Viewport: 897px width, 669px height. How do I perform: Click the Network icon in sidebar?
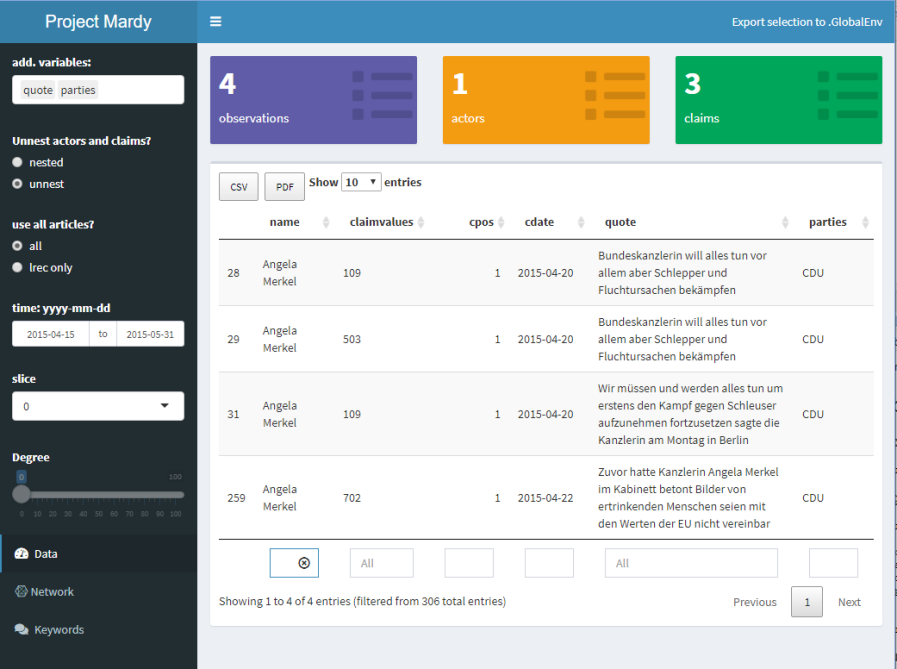click(x=21, y=591)
